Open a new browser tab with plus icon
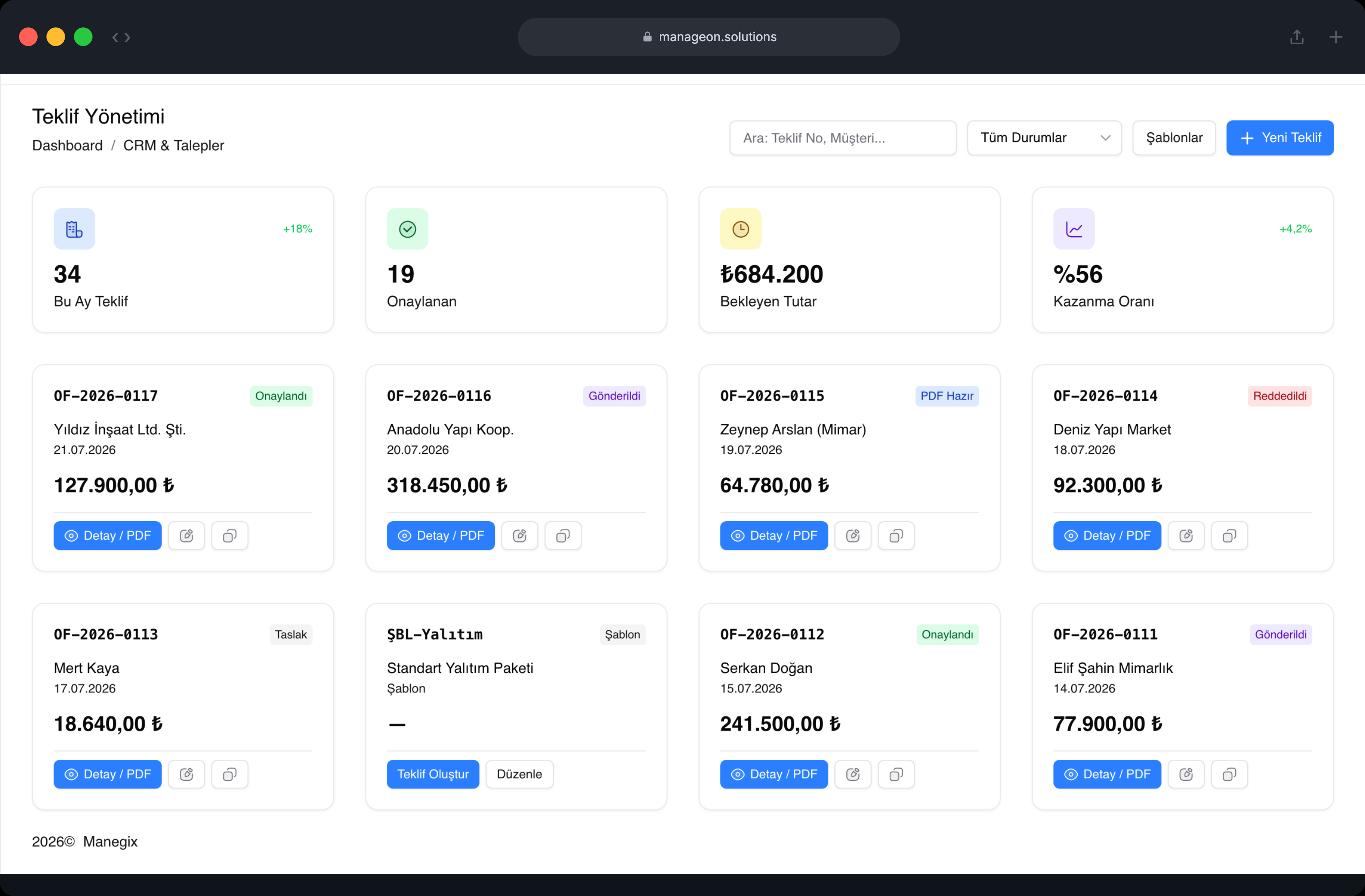 coord(1335,37)
